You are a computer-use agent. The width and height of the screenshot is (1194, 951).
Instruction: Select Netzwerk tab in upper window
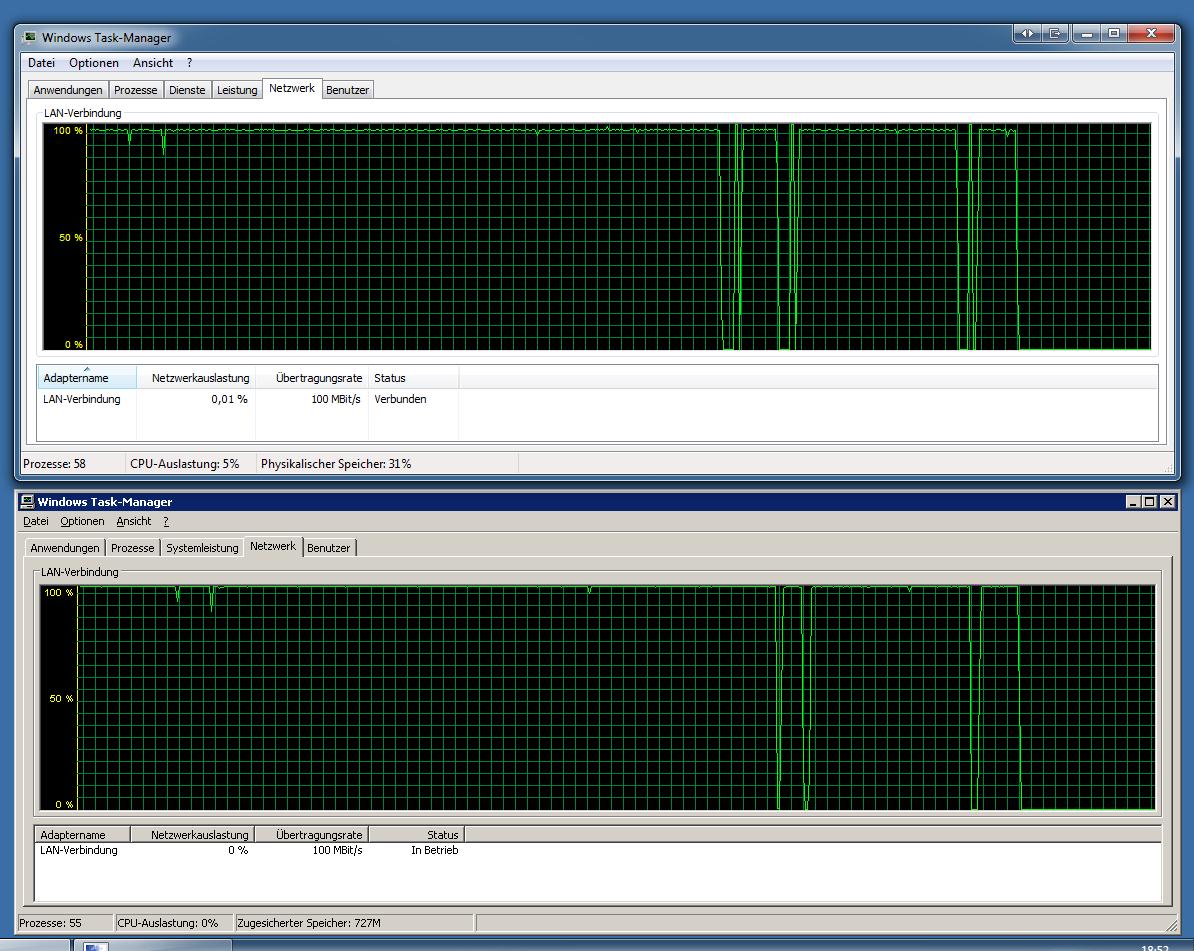(x=292, y=88)
